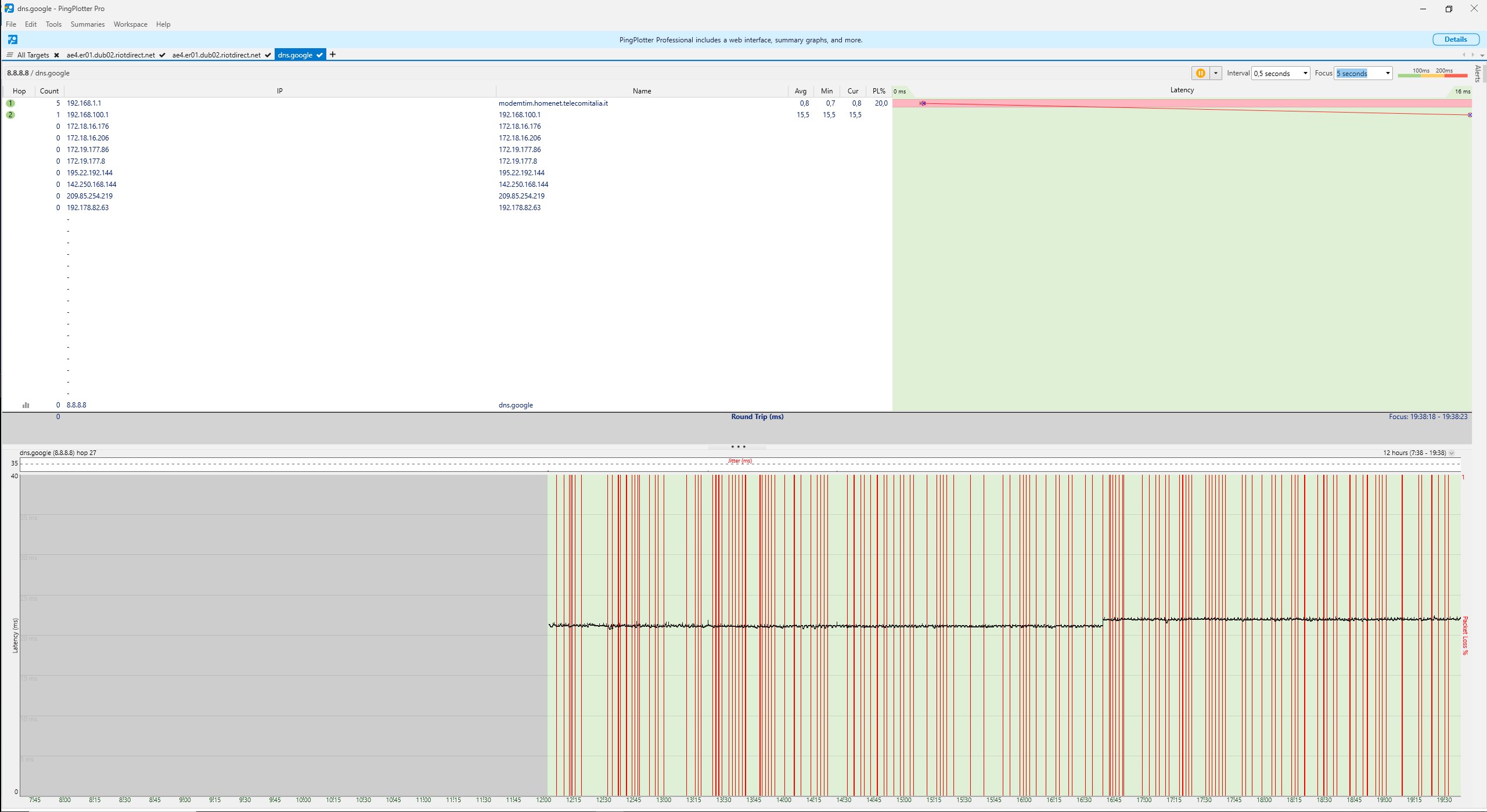Expand the 12 hours timeline range dropdown
The width and height of the screenshot is (1487, 812).
click(1452, 453)
